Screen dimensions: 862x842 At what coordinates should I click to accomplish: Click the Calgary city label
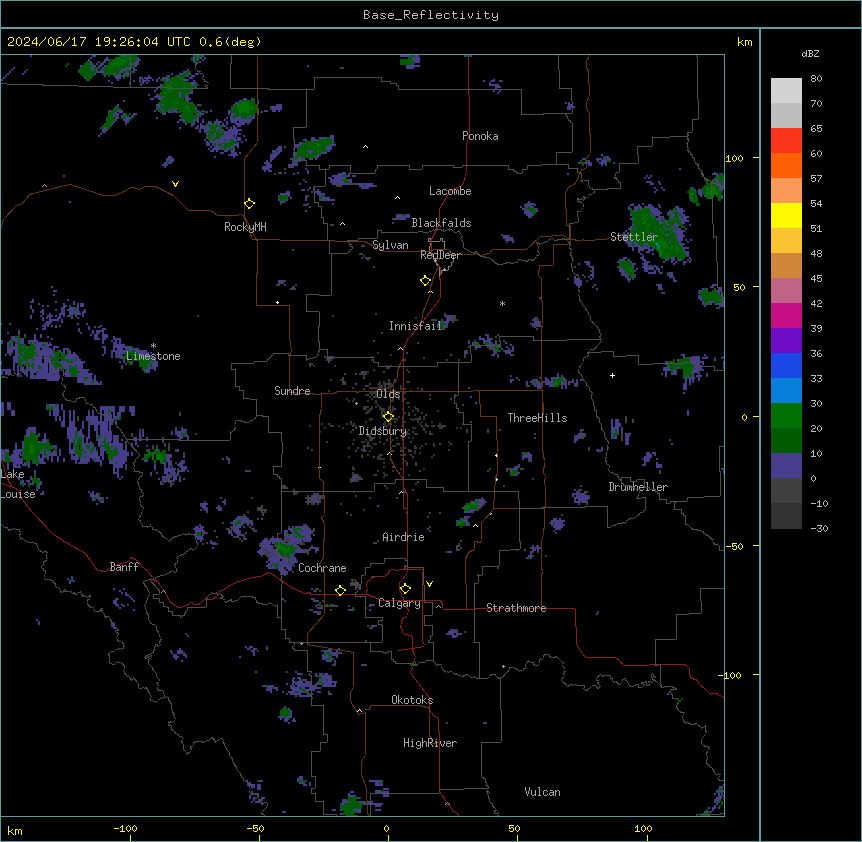400,603
